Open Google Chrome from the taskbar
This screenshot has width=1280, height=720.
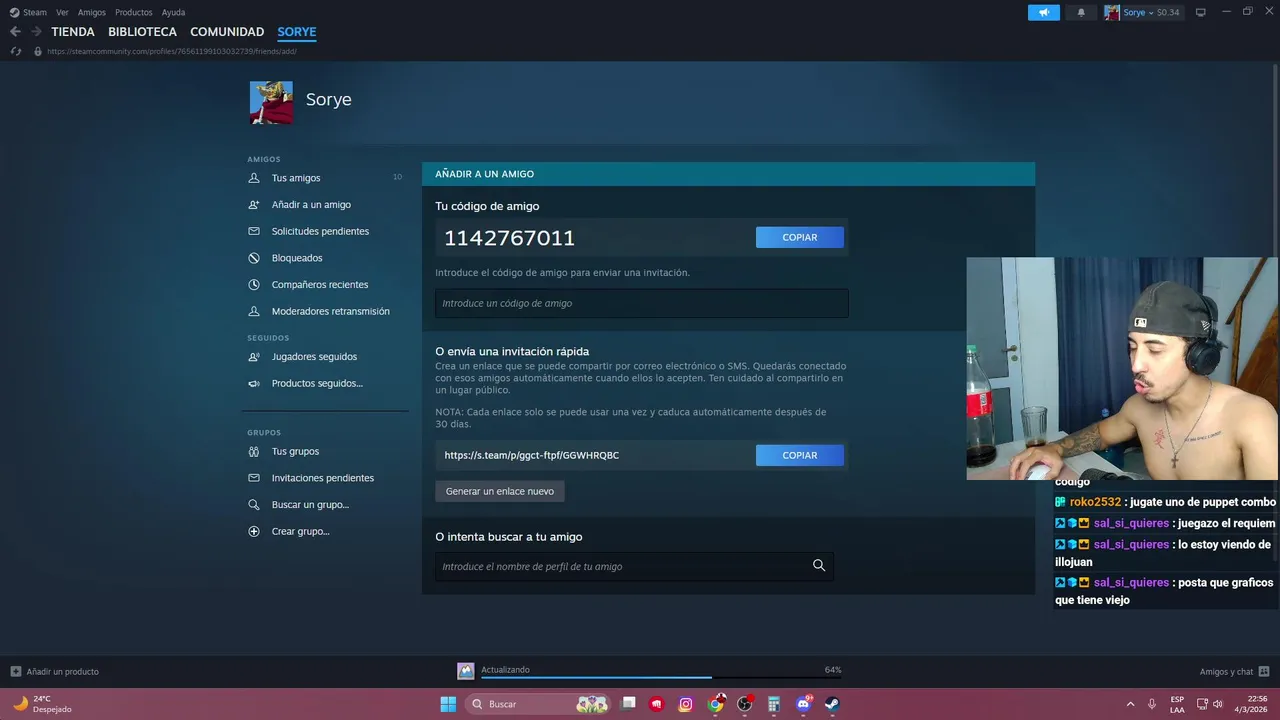(x=715, y=704)
